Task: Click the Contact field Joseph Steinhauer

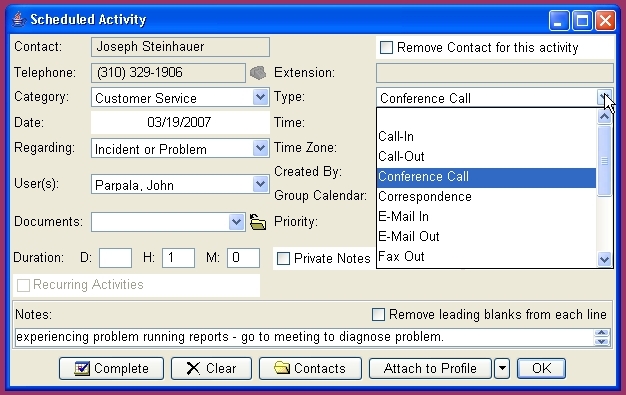Action: (180, 47)
